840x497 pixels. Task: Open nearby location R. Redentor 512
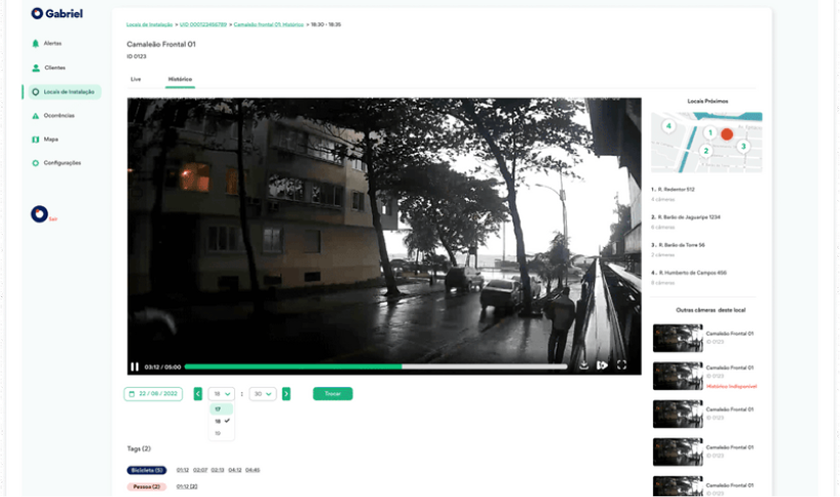coord(676,190)
